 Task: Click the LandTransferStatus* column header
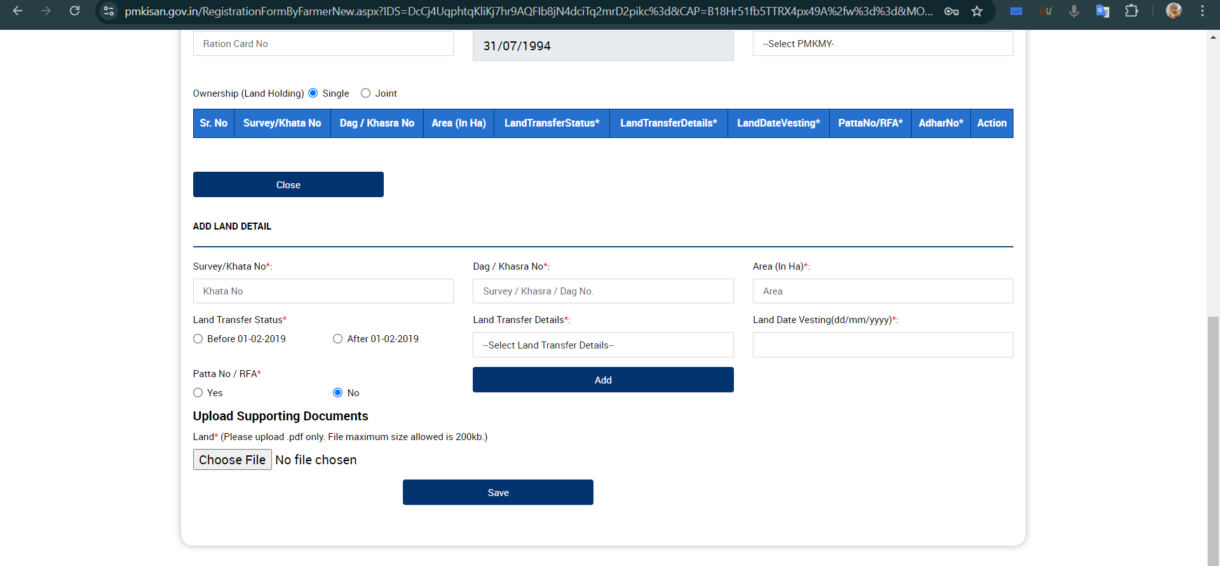click(x=552, y=123)
